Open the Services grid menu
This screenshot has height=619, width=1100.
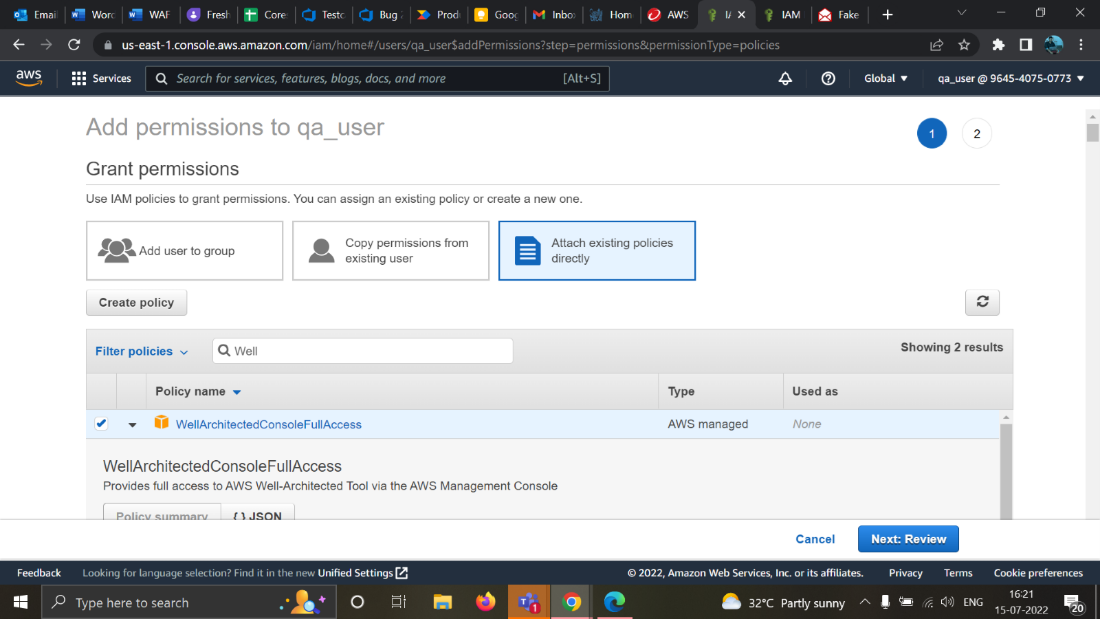pos(101,79)
